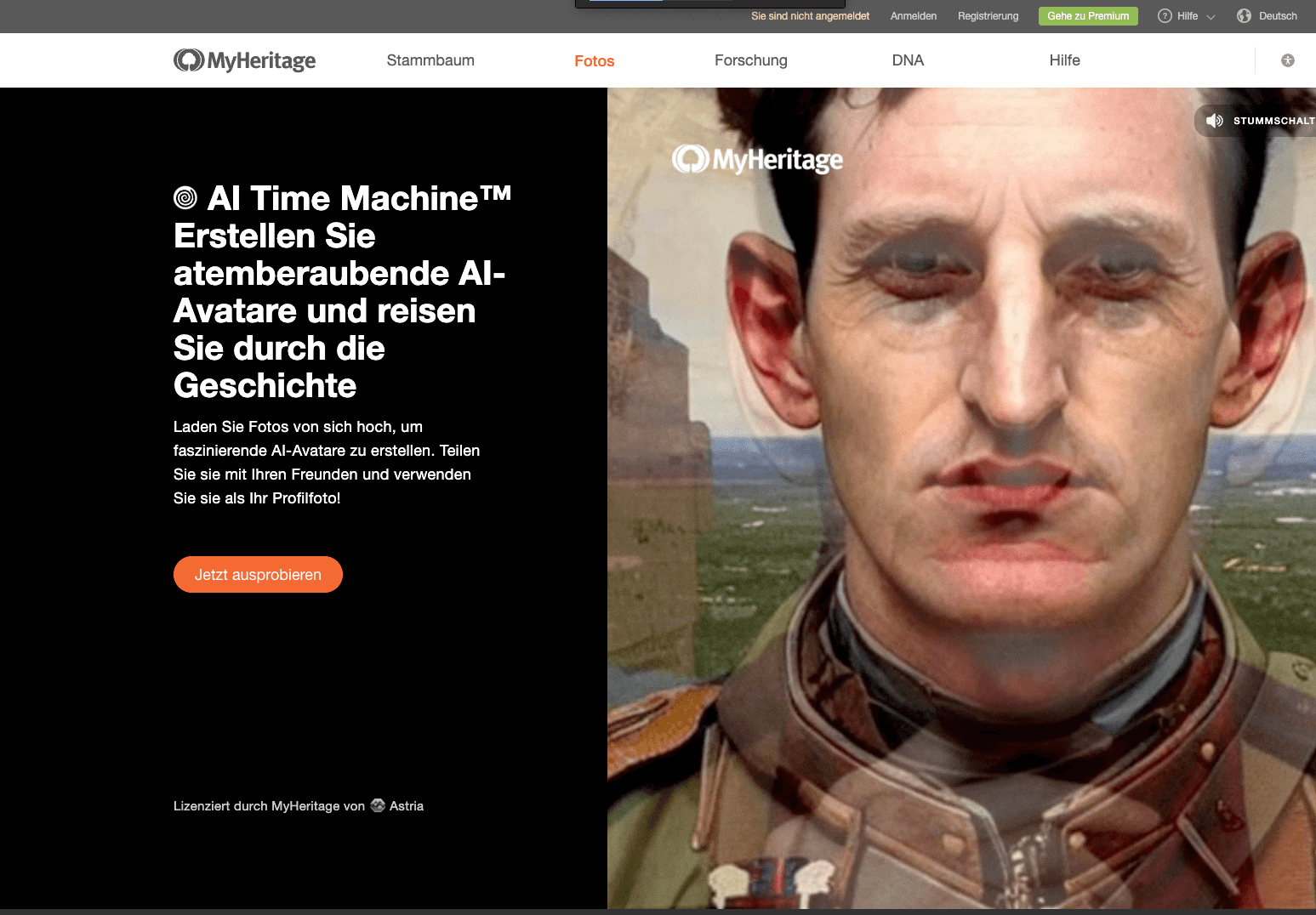Click the MyHeritage watermark on the video

click(756, 159)
